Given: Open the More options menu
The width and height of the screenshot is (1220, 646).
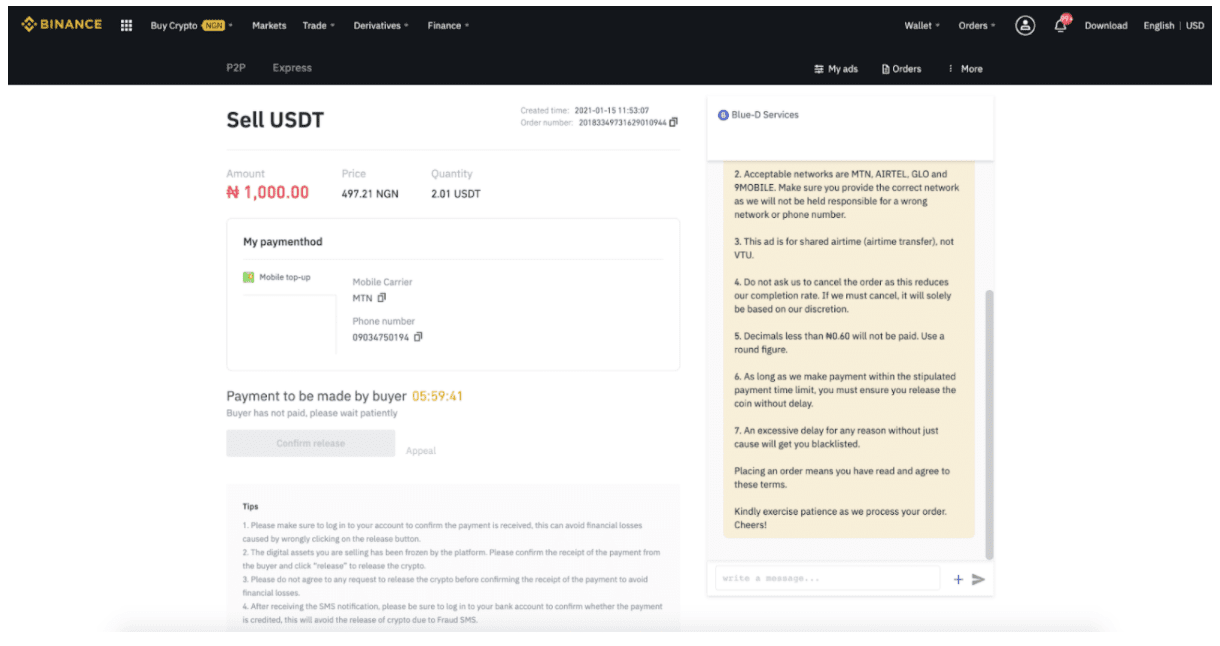Looking at the screenshot, I should (x=966, y=69).
